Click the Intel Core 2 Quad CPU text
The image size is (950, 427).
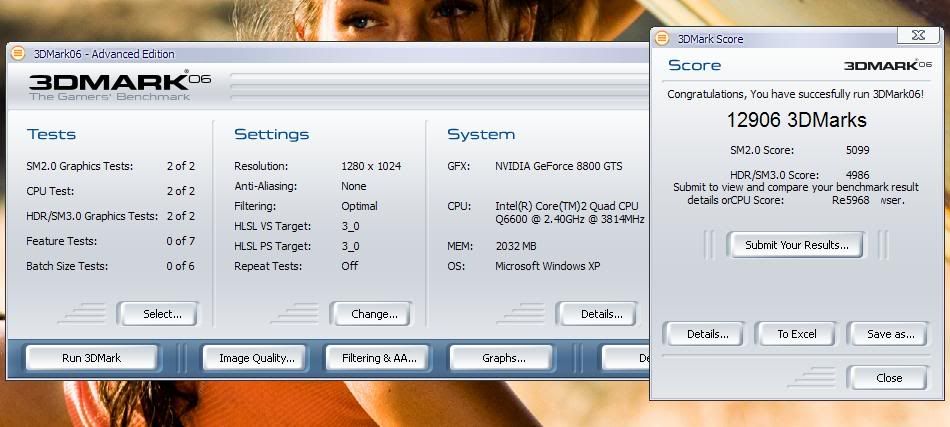coord(570,213)
